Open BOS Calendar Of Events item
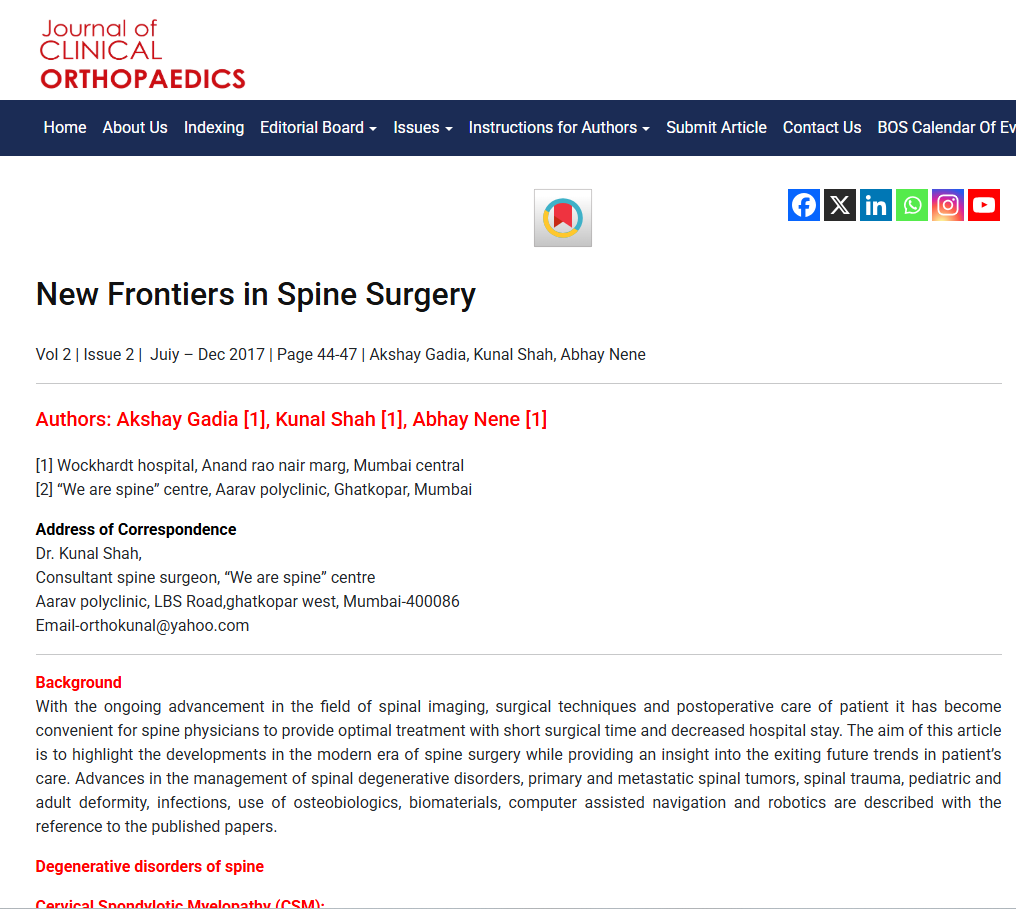 pos(946,128)
